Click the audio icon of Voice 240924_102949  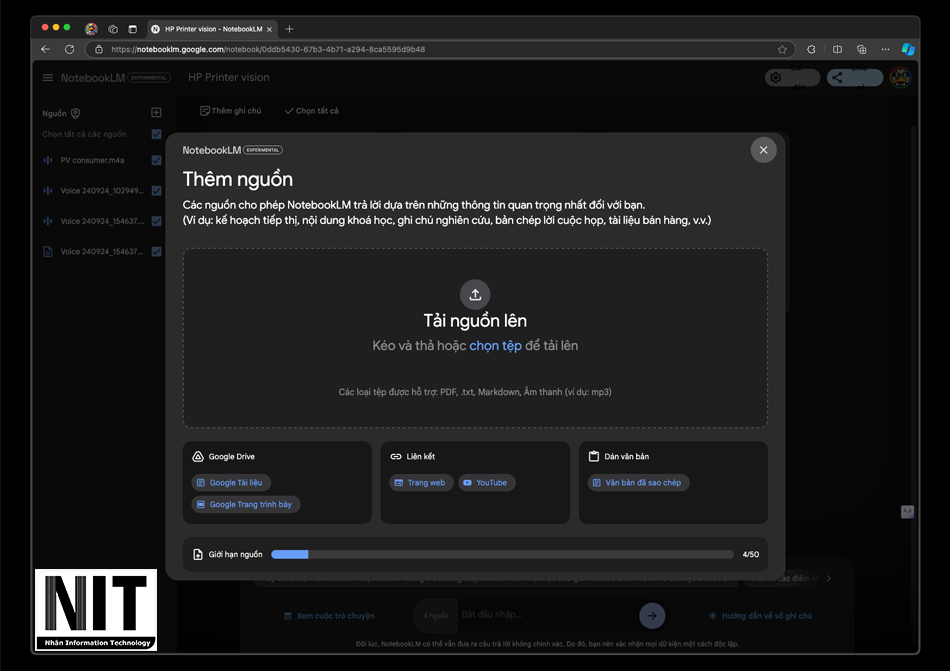pos(48,191)
